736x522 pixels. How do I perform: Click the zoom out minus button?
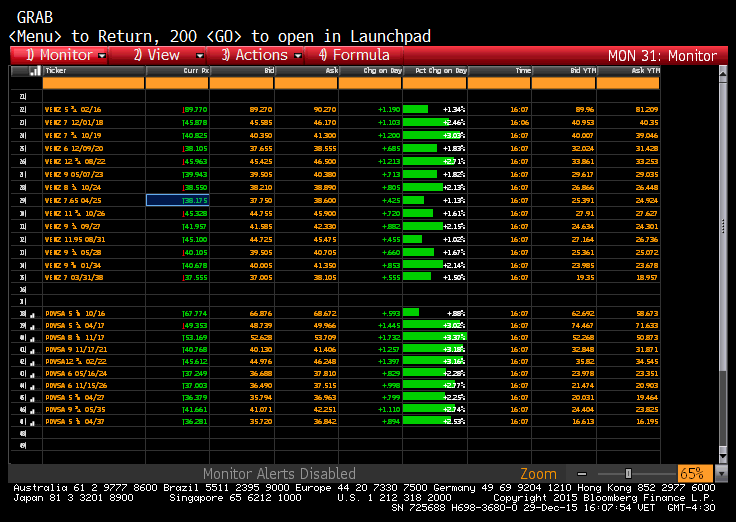tap(582, 474)
